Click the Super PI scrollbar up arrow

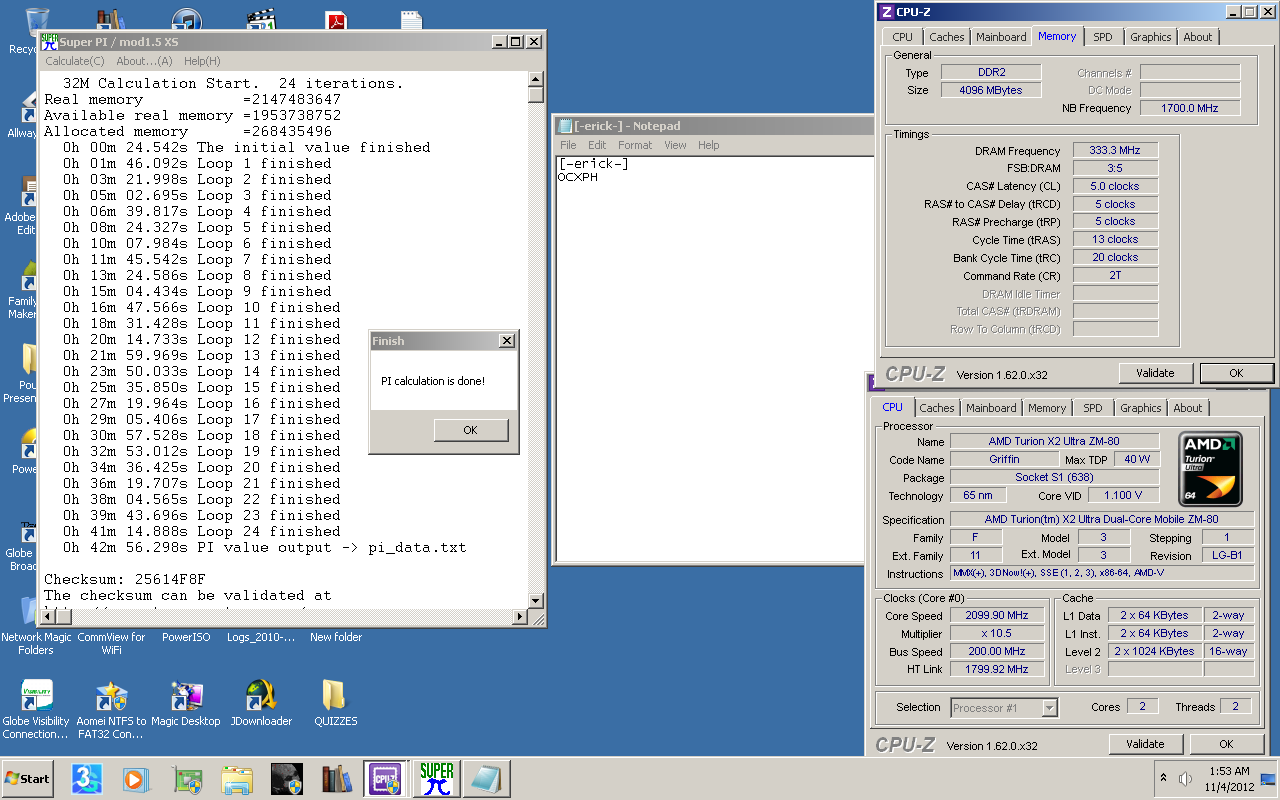(536, 79)
